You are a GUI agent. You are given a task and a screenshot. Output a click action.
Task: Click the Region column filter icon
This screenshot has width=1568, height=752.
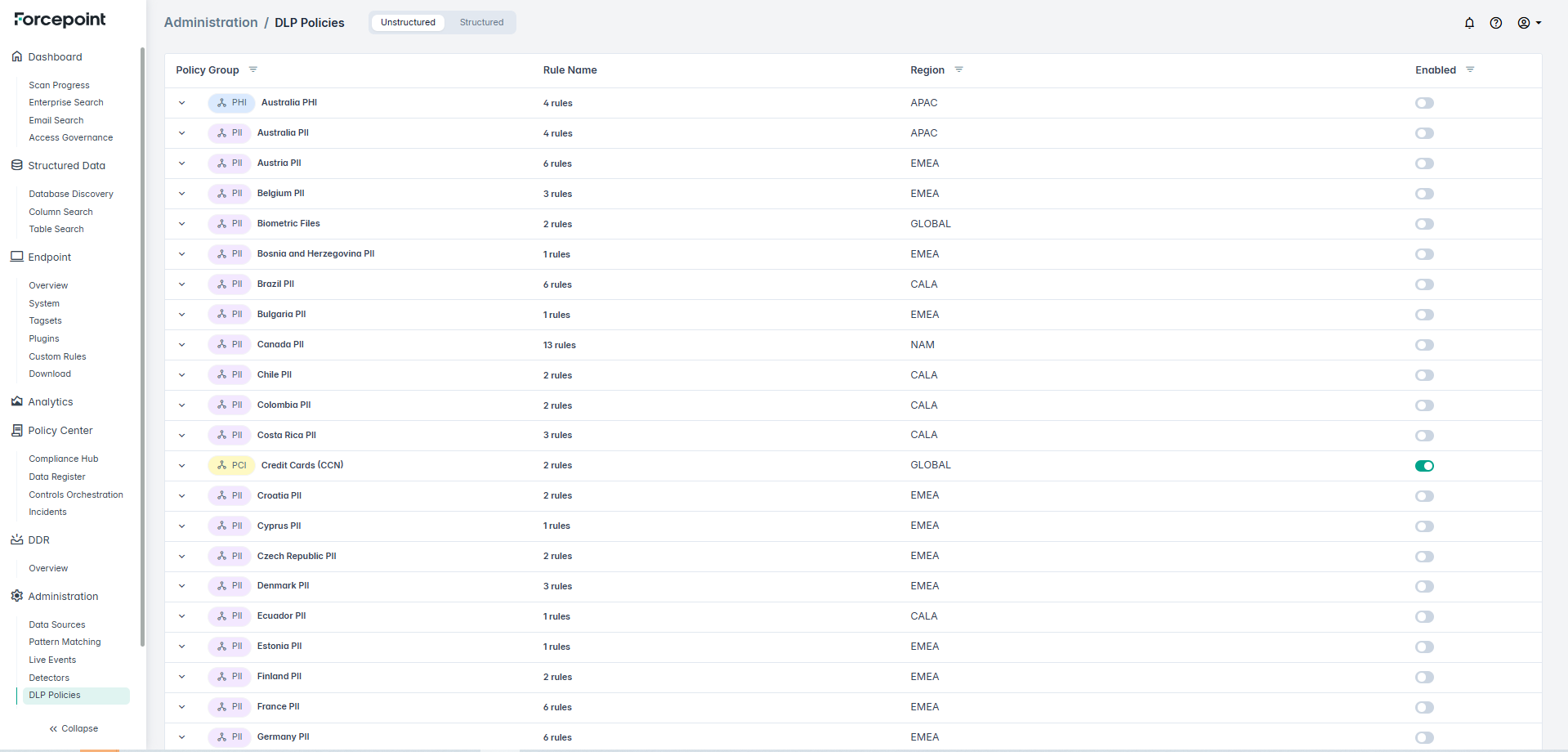click(x=958, y=69)
